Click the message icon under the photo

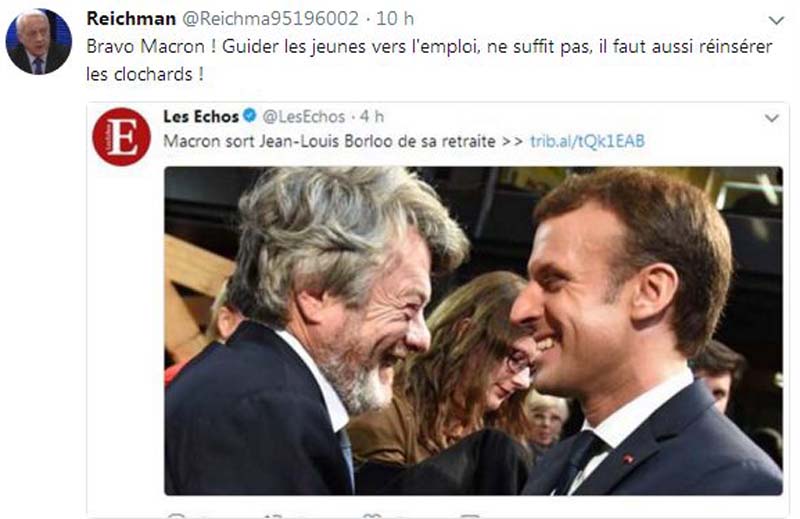point(469,516)
